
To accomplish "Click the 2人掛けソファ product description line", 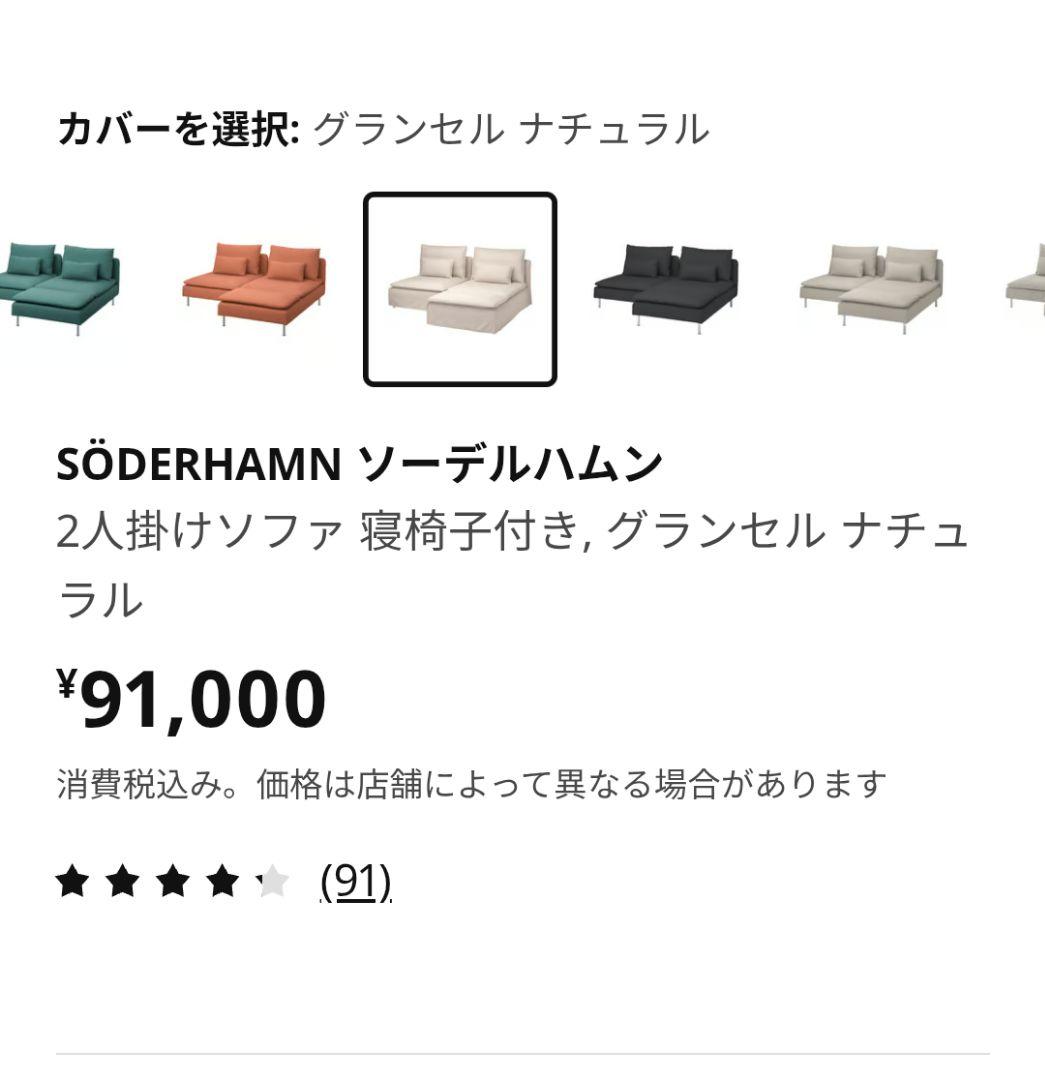I will point(510,535).
